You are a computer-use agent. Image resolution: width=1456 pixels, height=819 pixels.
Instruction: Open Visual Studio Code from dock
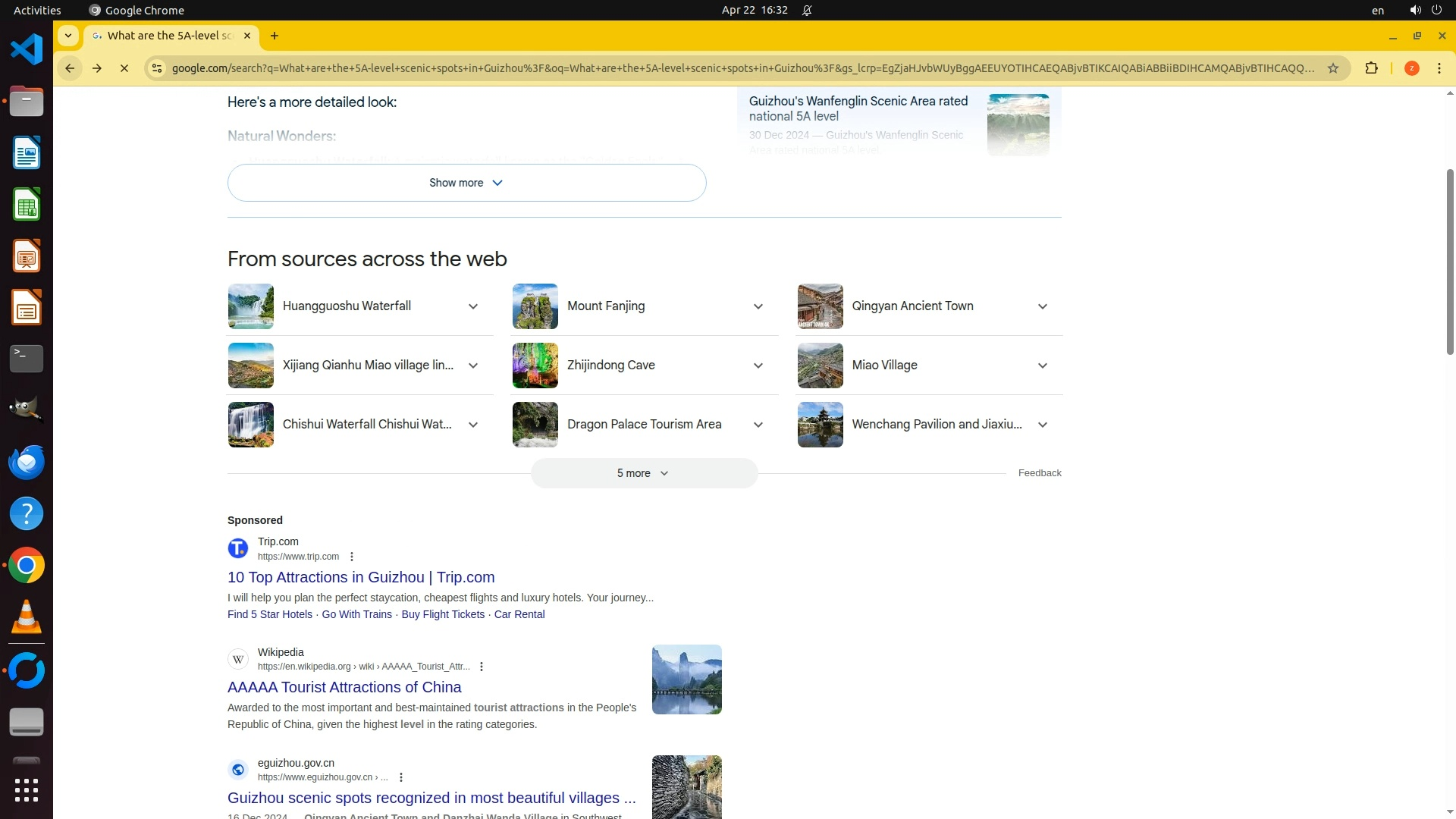tap(27, 50)
